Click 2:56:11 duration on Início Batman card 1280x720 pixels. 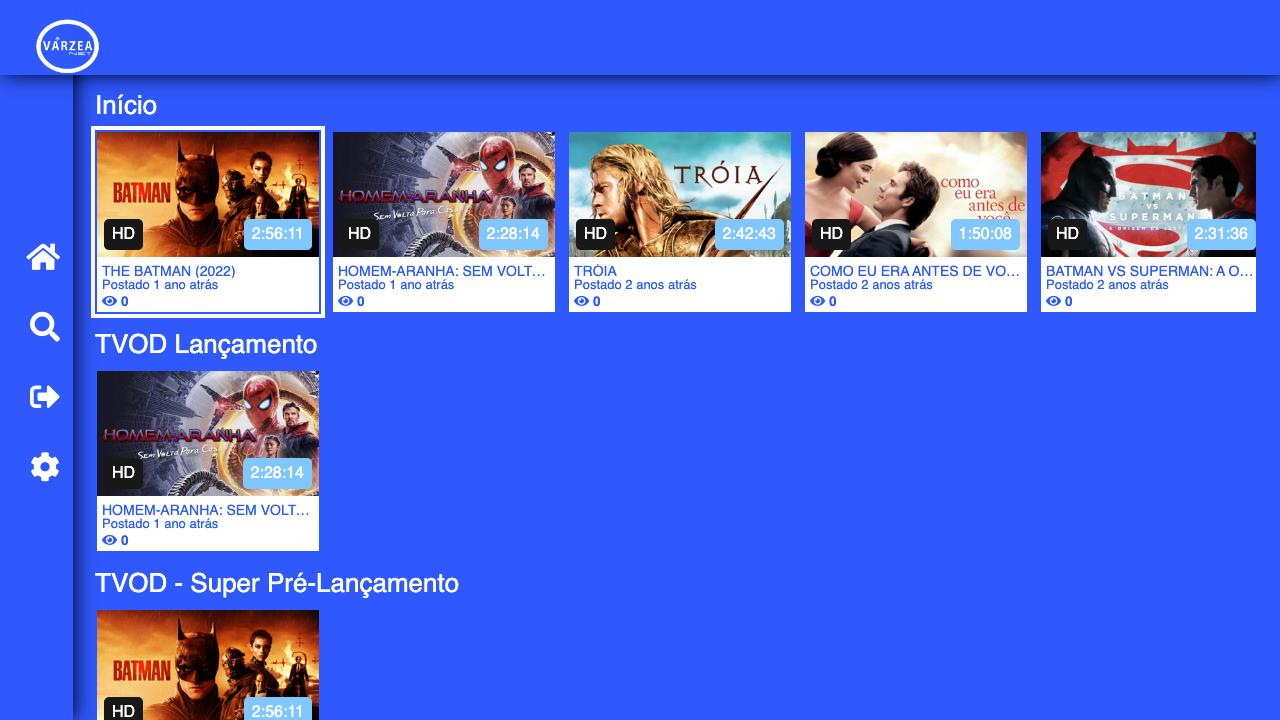(277, 234)
